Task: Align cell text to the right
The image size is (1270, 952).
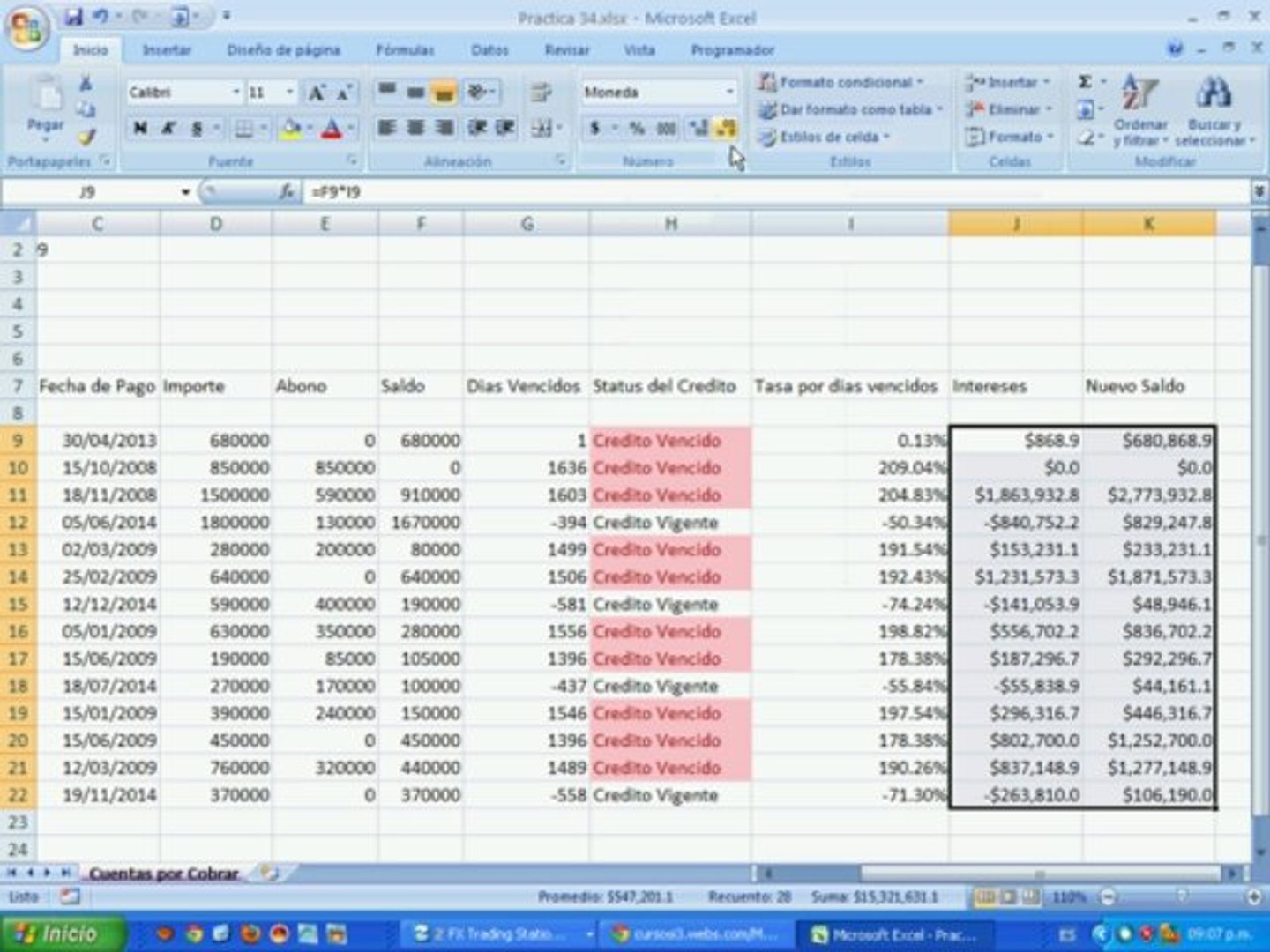Action: [445, 129]
